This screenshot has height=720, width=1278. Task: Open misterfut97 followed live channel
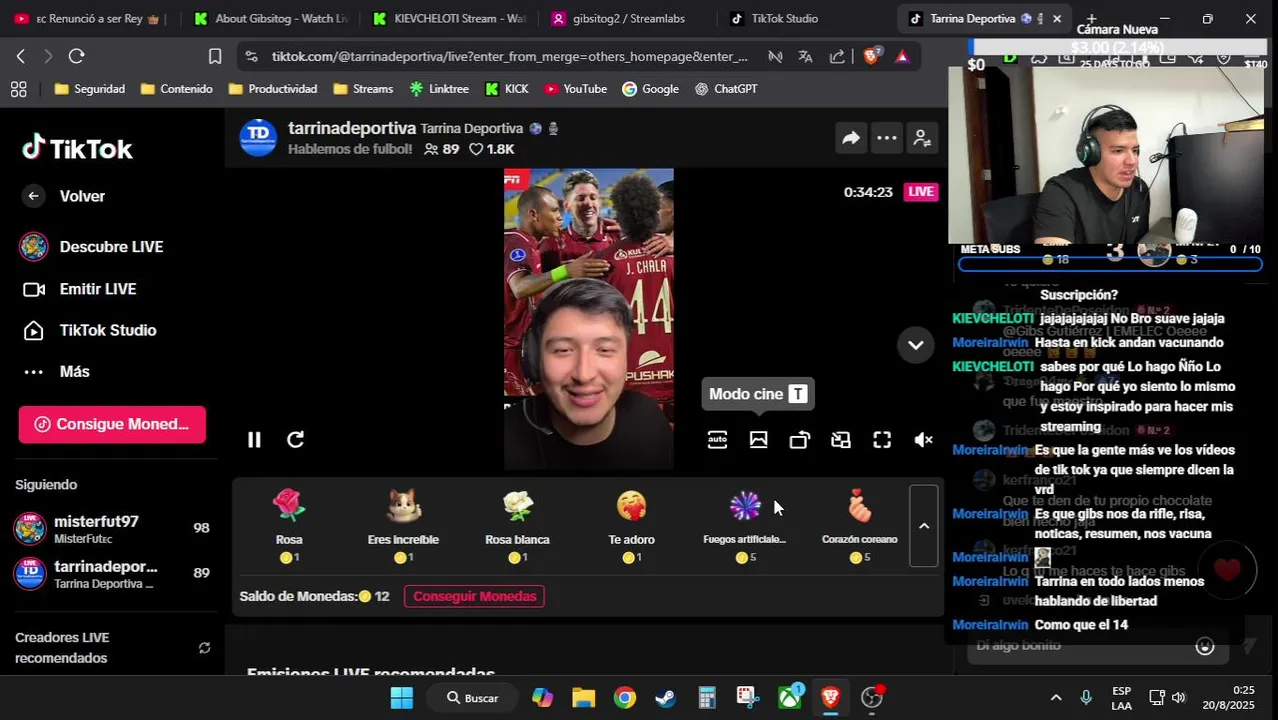[112, 528]
